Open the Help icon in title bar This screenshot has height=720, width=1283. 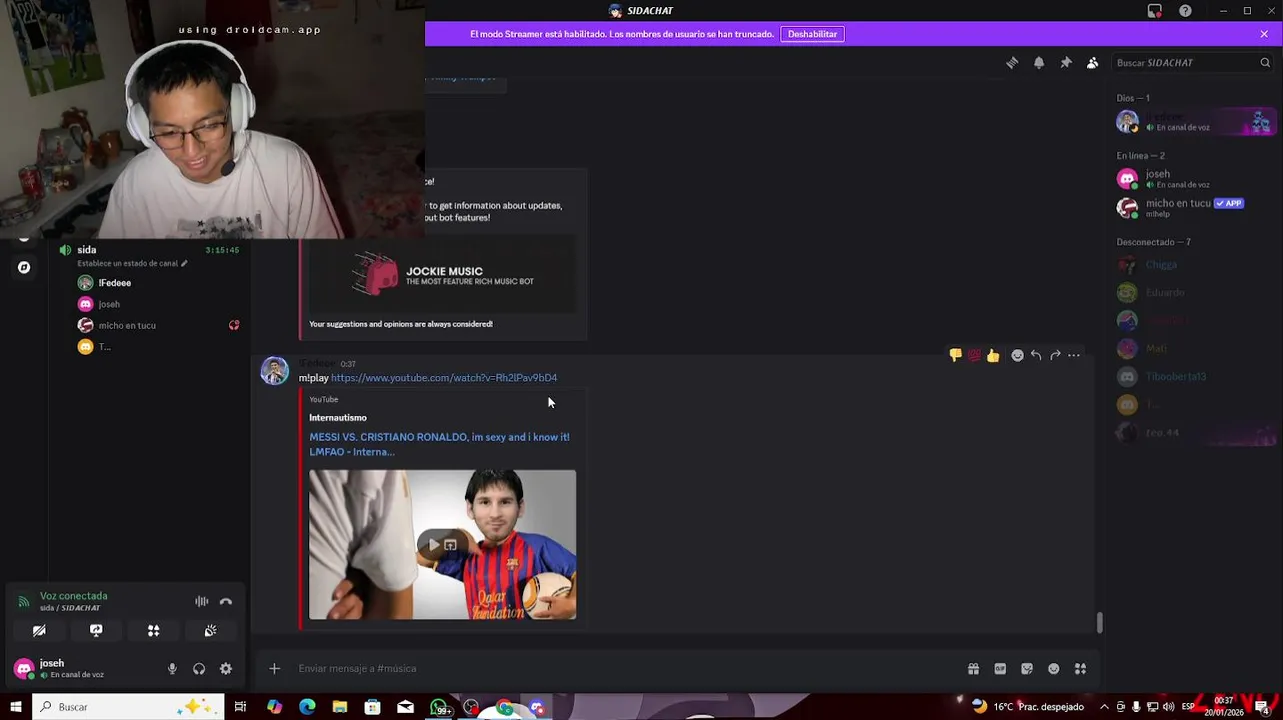pos(1185,11)
